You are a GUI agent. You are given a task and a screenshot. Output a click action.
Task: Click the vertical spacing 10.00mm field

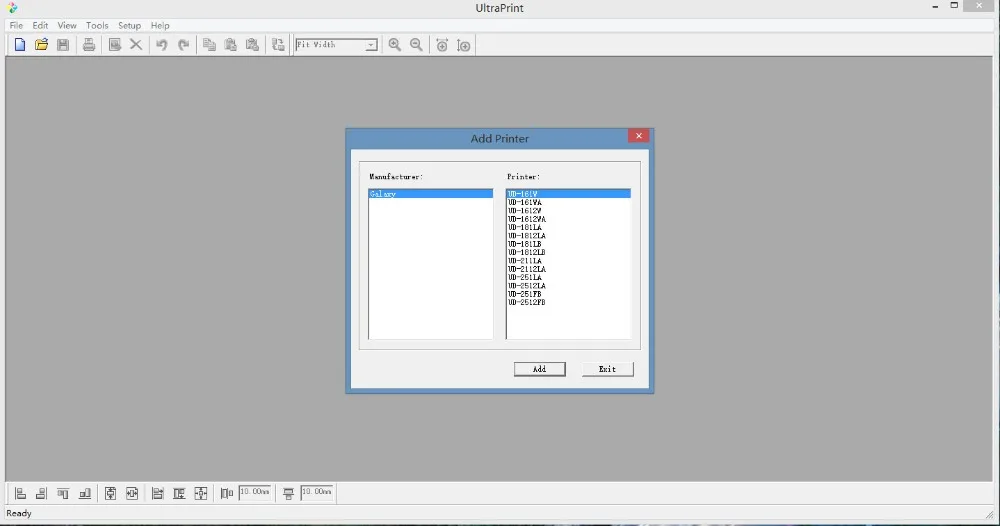317,492
